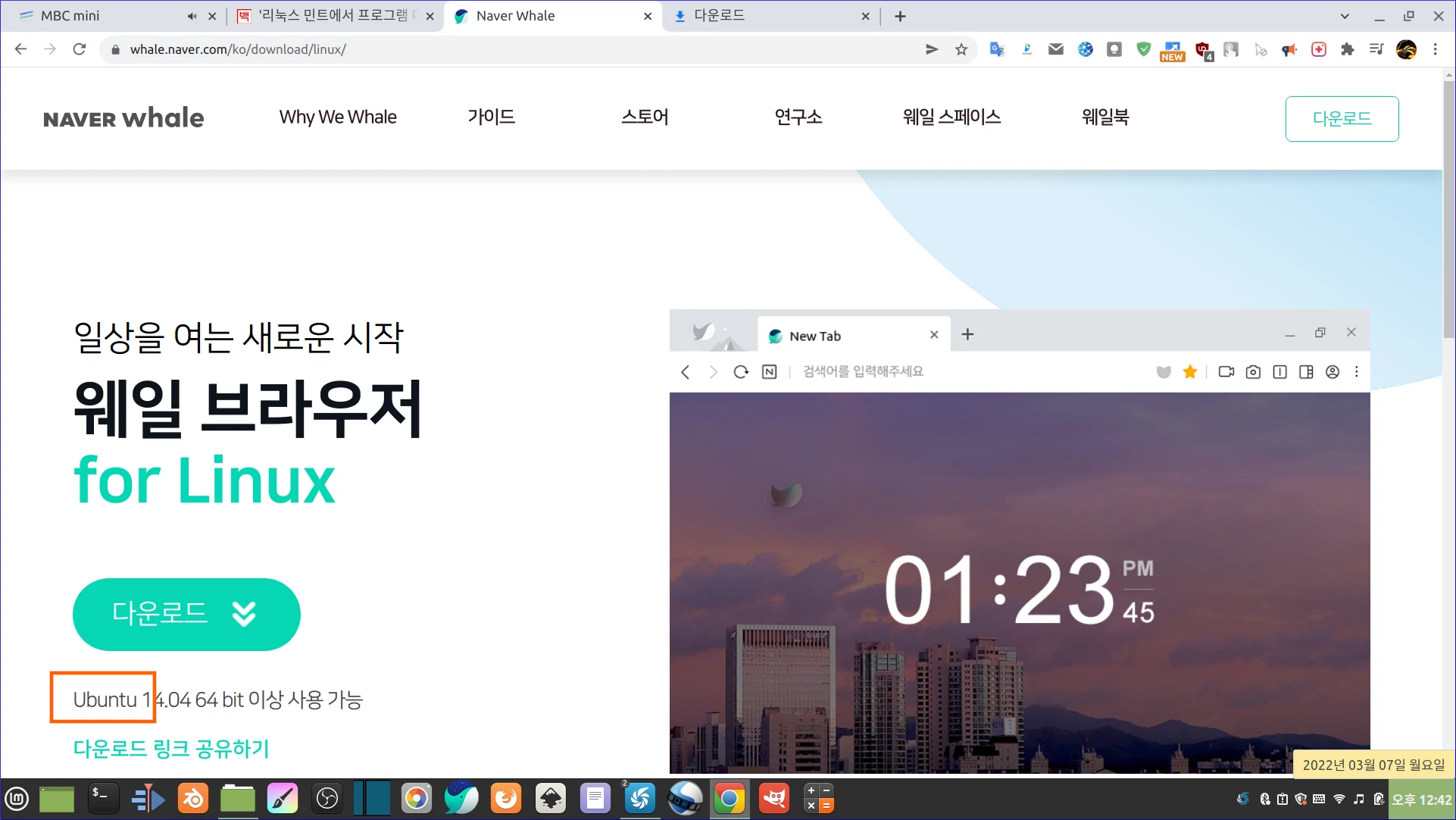Open the Linux Mint start menu
1456x820 pixels.
tap(17, 799)
